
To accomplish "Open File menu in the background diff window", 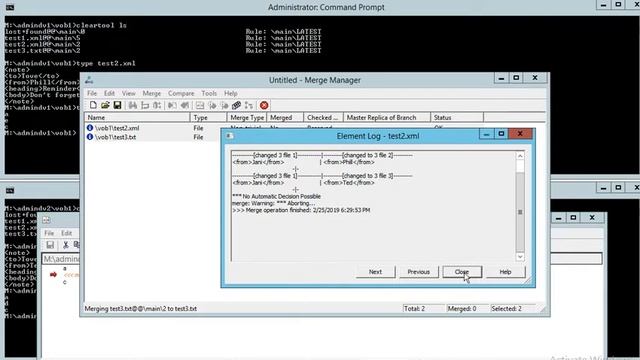I will click(x=49, y=233).
